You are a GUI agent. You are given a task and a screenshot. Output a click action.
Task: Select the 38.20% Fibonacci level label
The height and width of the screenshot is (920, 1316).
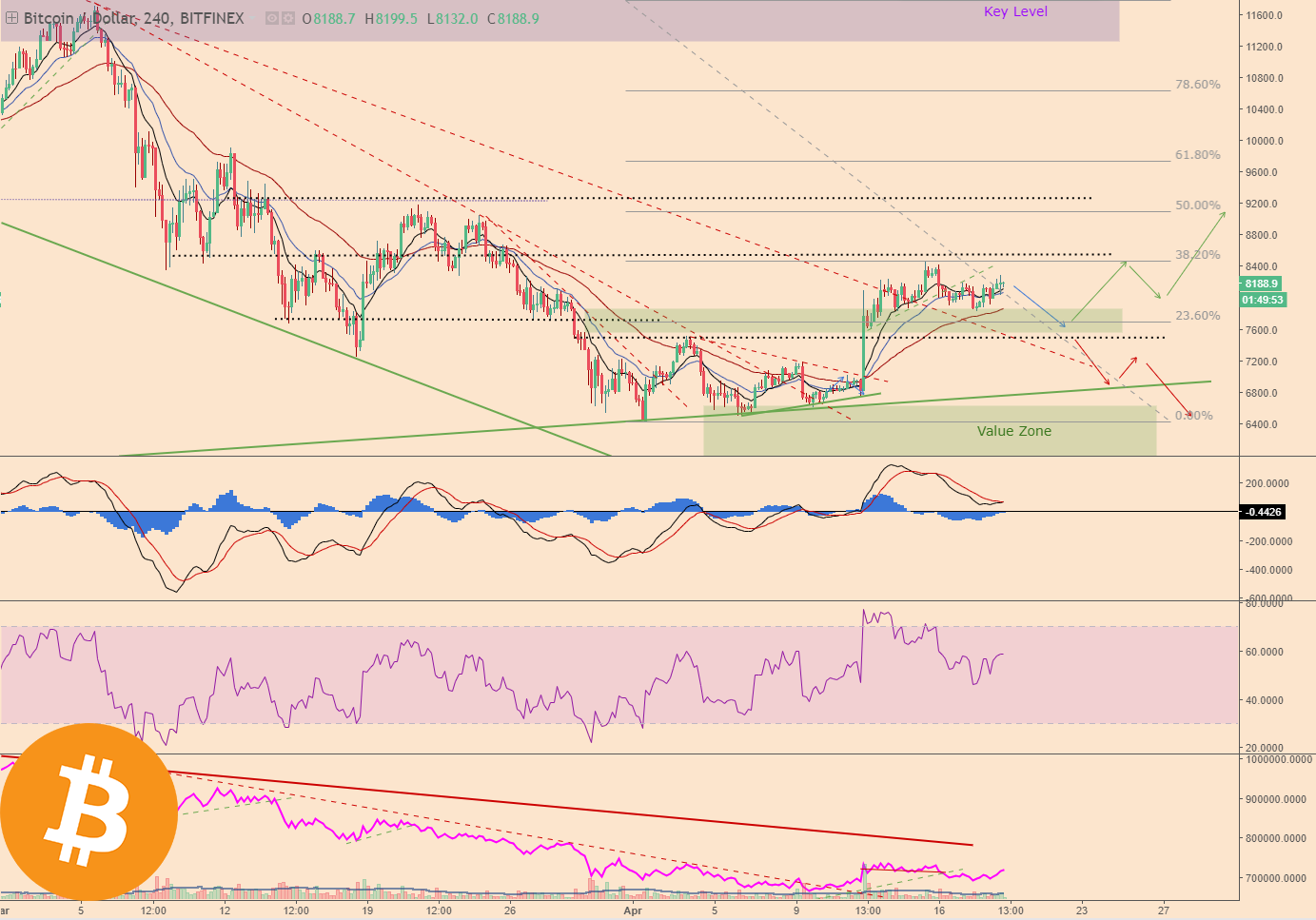1197,254
